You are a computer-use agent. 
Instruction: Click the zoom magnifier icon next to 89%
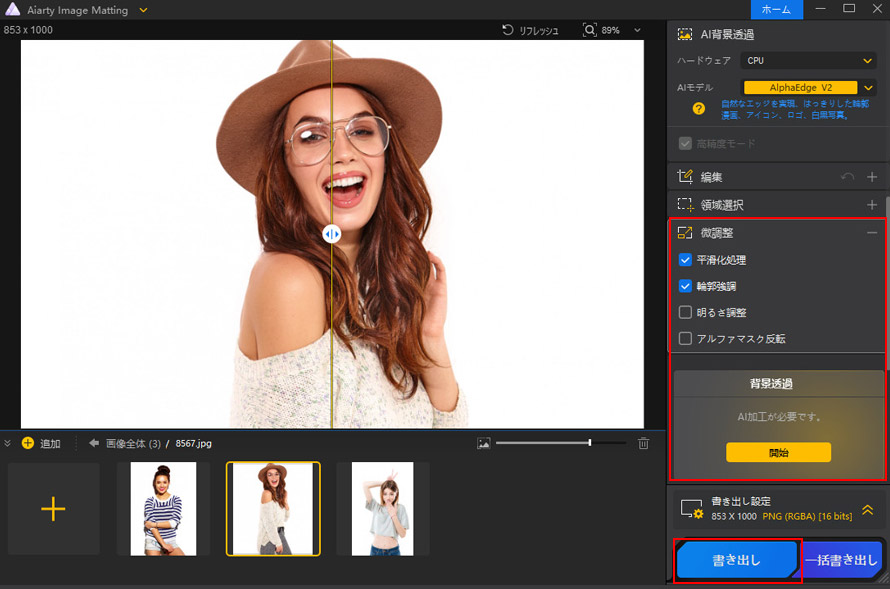point(590,31)
